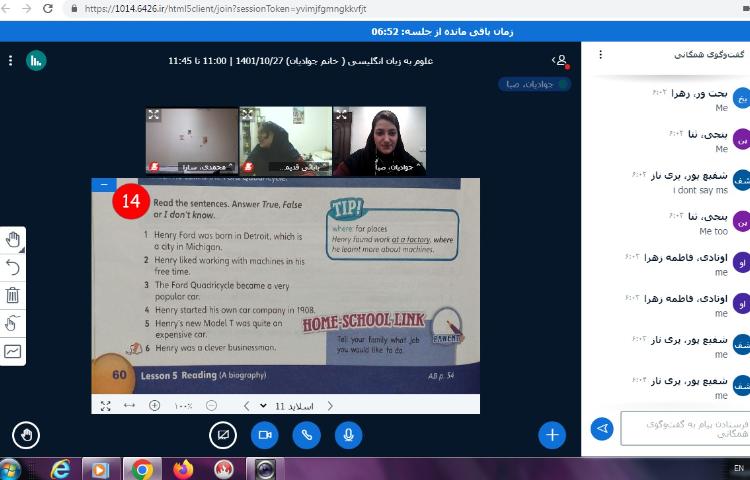Image resolution: width=750 pixels, height=480 pixels.
Task: Fit the slide to width
Action: coord(129,405)
